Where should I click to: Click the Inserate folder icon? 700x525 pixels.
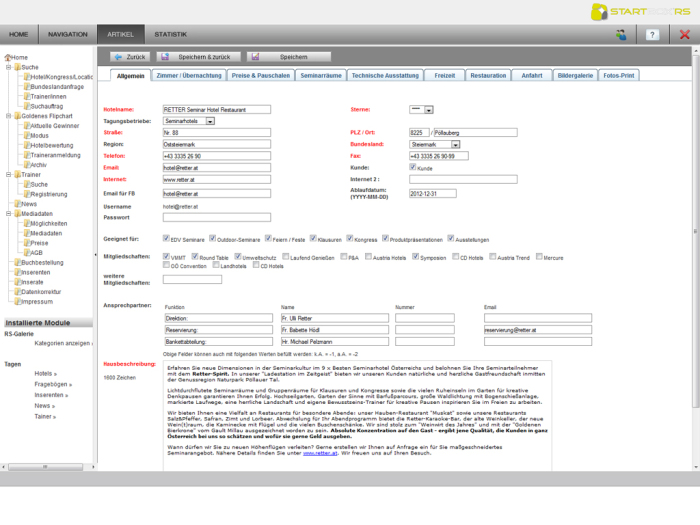[18, 282]
